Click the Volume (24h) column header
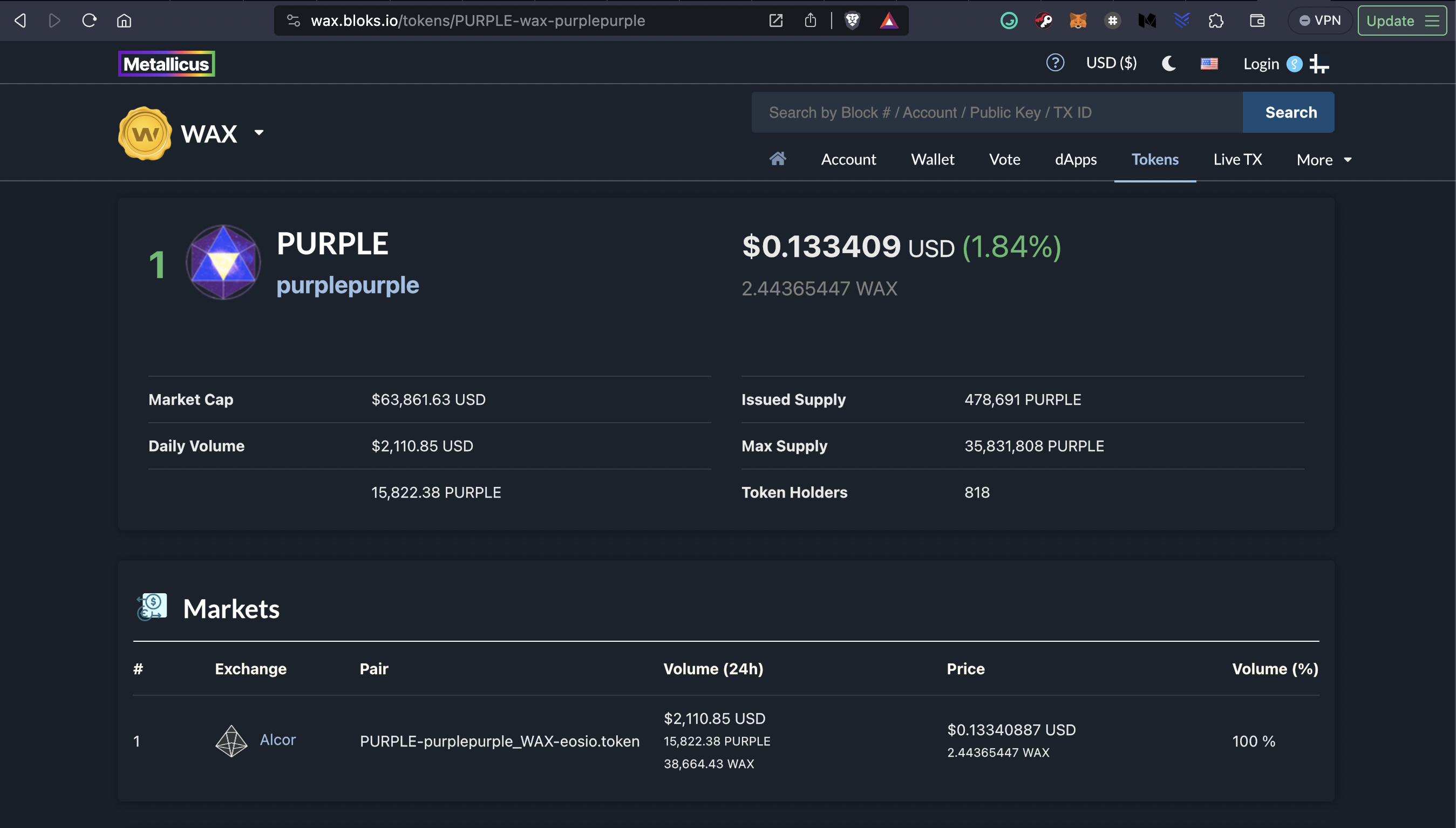This screenshot has width=1456, height=828. click(x=713, y=669)
